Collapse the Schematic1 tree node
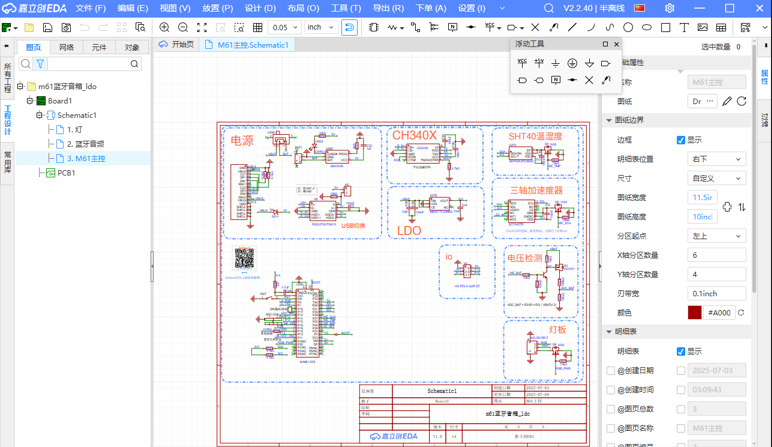This screenshot has height=447, width=772. [x=39, y=115]
